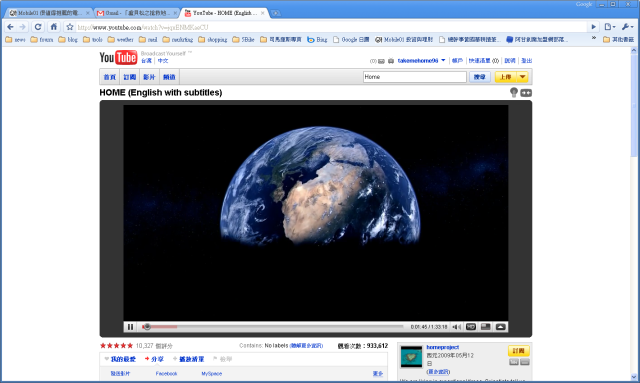This screenshot has width=640, height=383.
Task: Open the news bookmarks folder
Action: click(16, 40)
